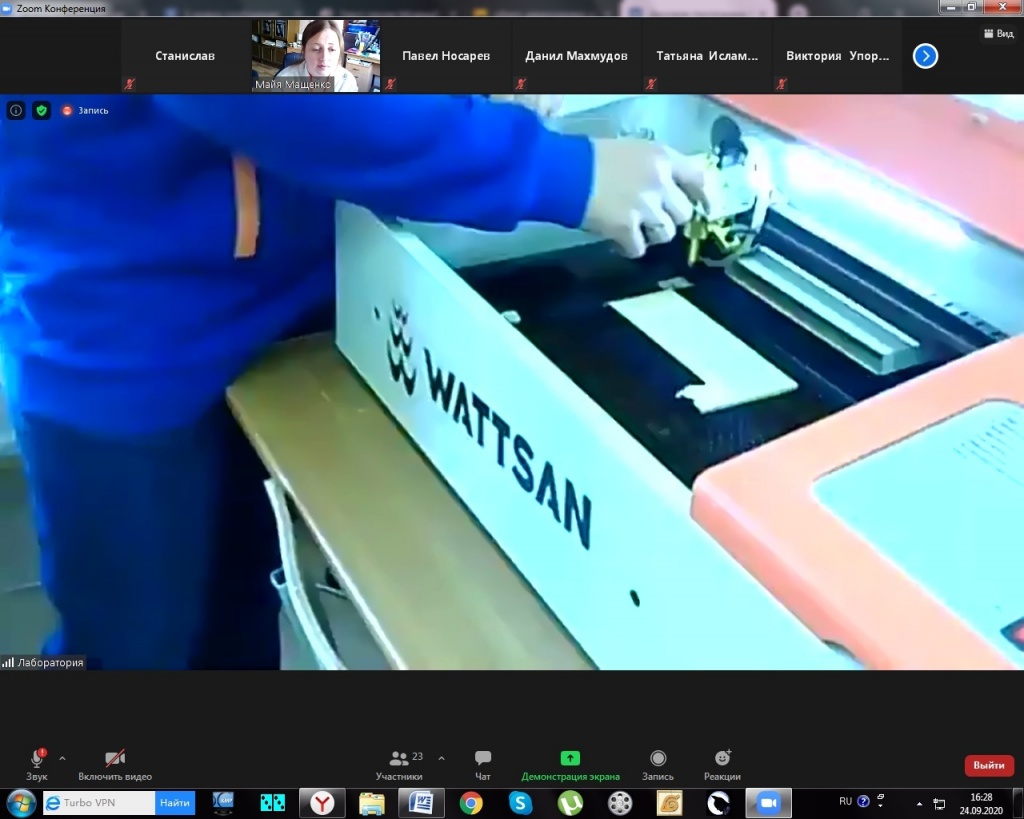Screen dimensions: 1024x819
Task: Click the red Выйти leave button
Action: click(988, 765)
